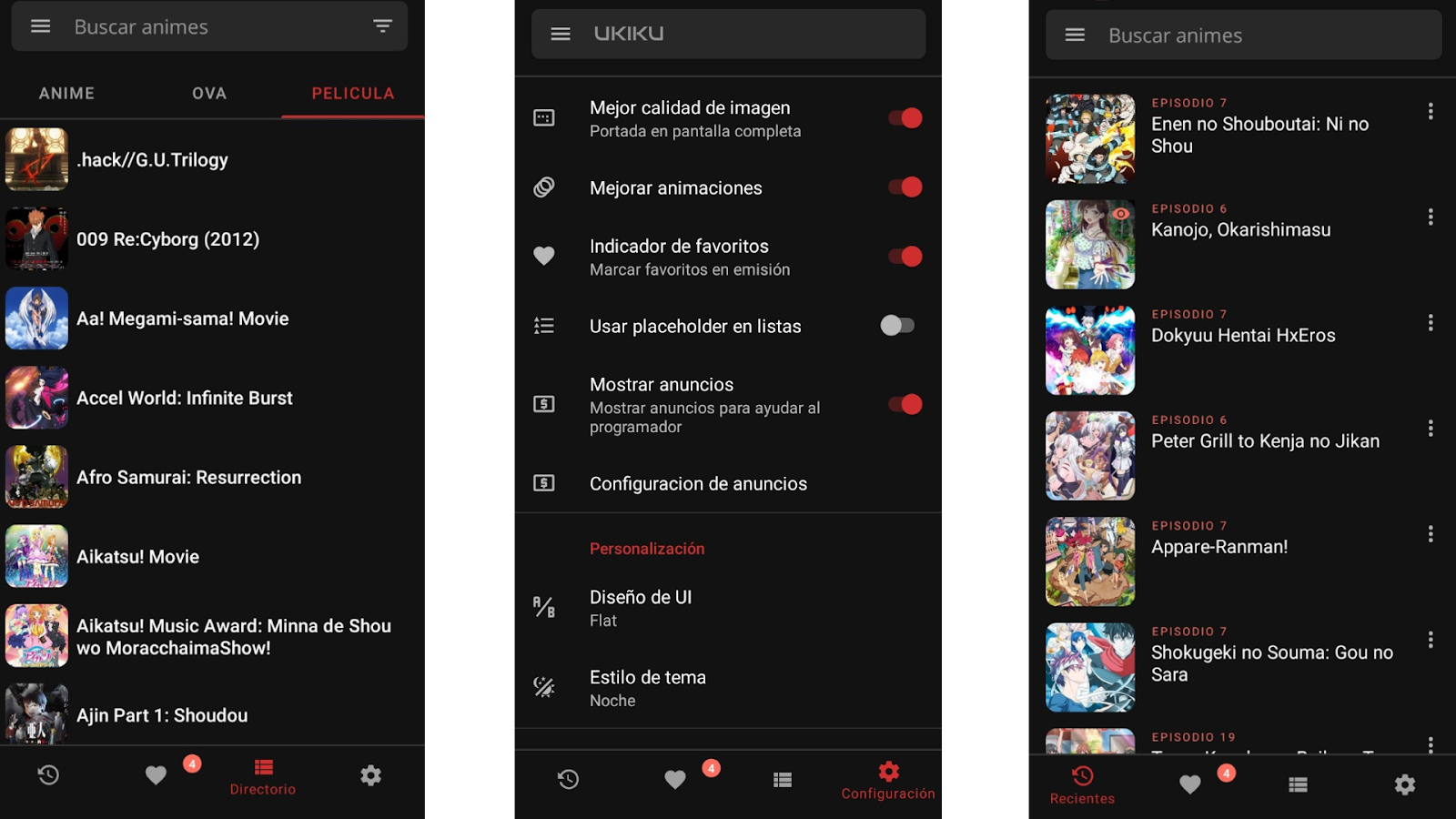Open the settings gear icon

[x=369, y=774]
